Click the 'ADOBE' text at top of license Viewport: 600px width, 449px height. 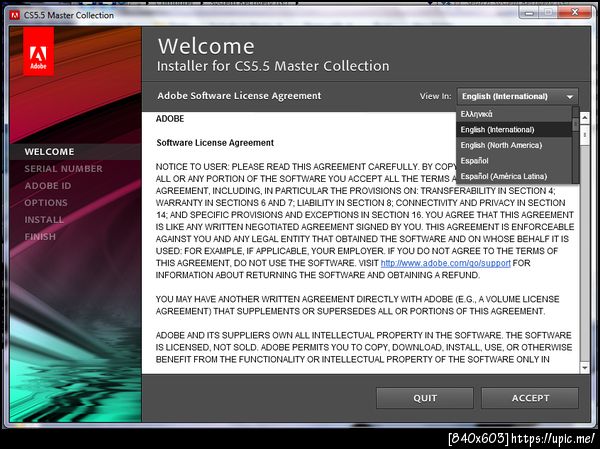coord(170,119)
